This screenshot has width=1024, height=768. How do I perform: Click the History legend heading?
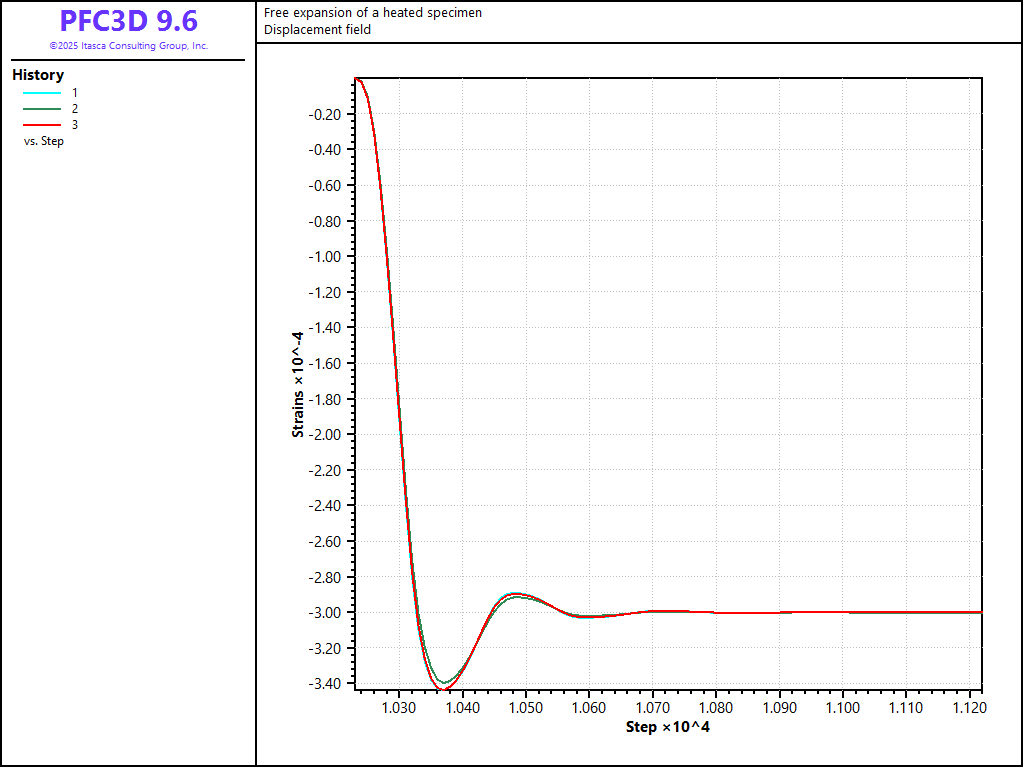coord(38,75)
